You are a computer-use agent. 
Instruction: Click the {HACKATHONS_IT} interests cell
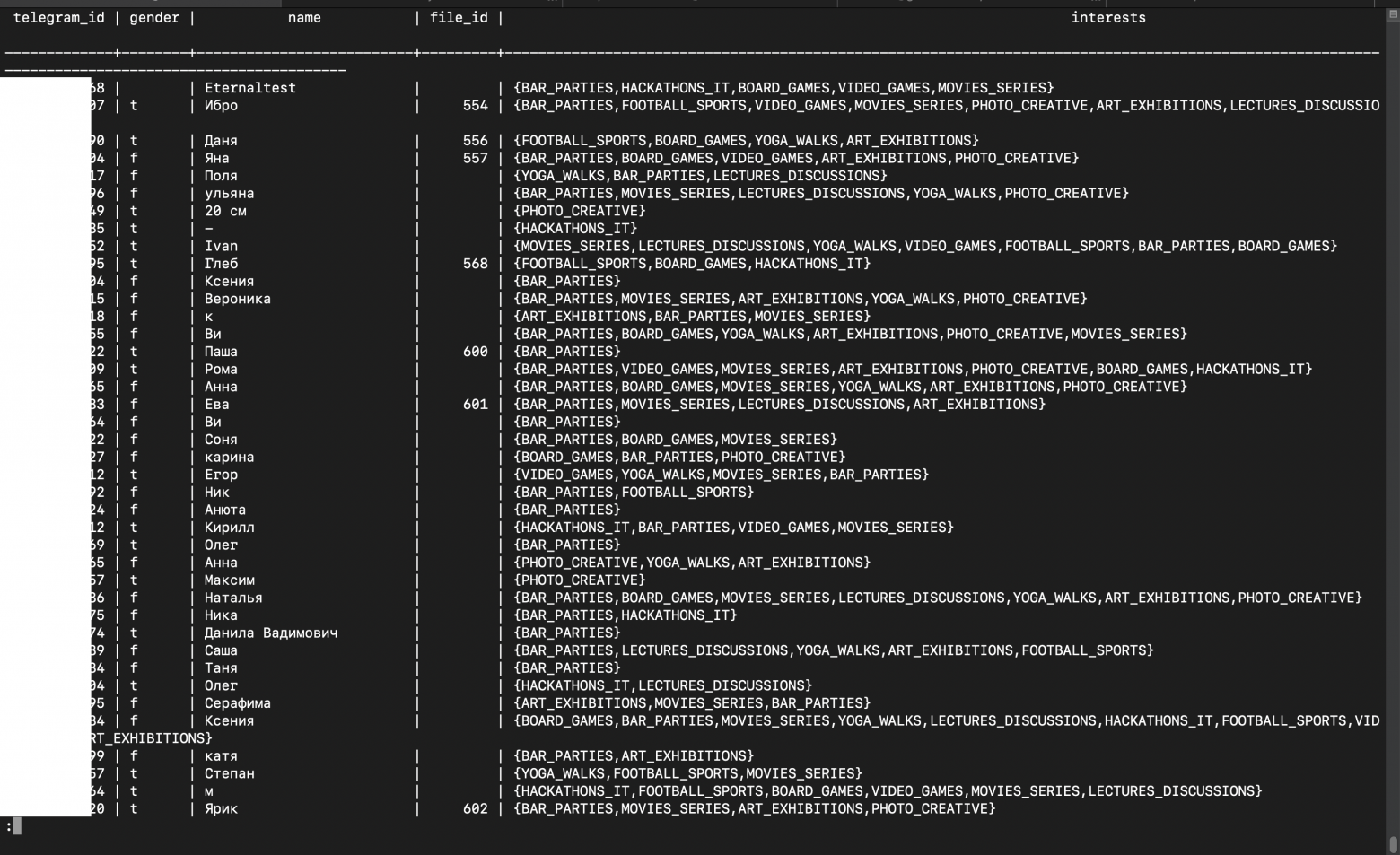tap(575, 229)
